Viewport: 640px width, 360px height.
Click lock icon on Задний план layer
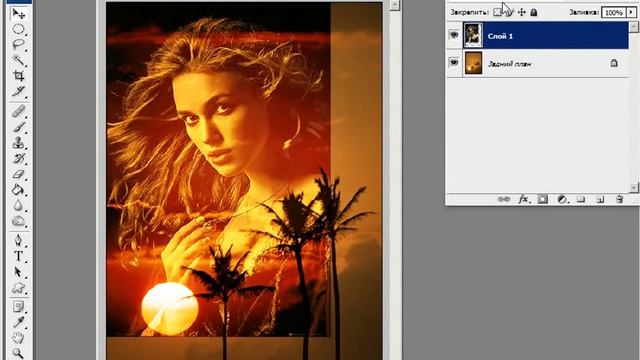614,63
